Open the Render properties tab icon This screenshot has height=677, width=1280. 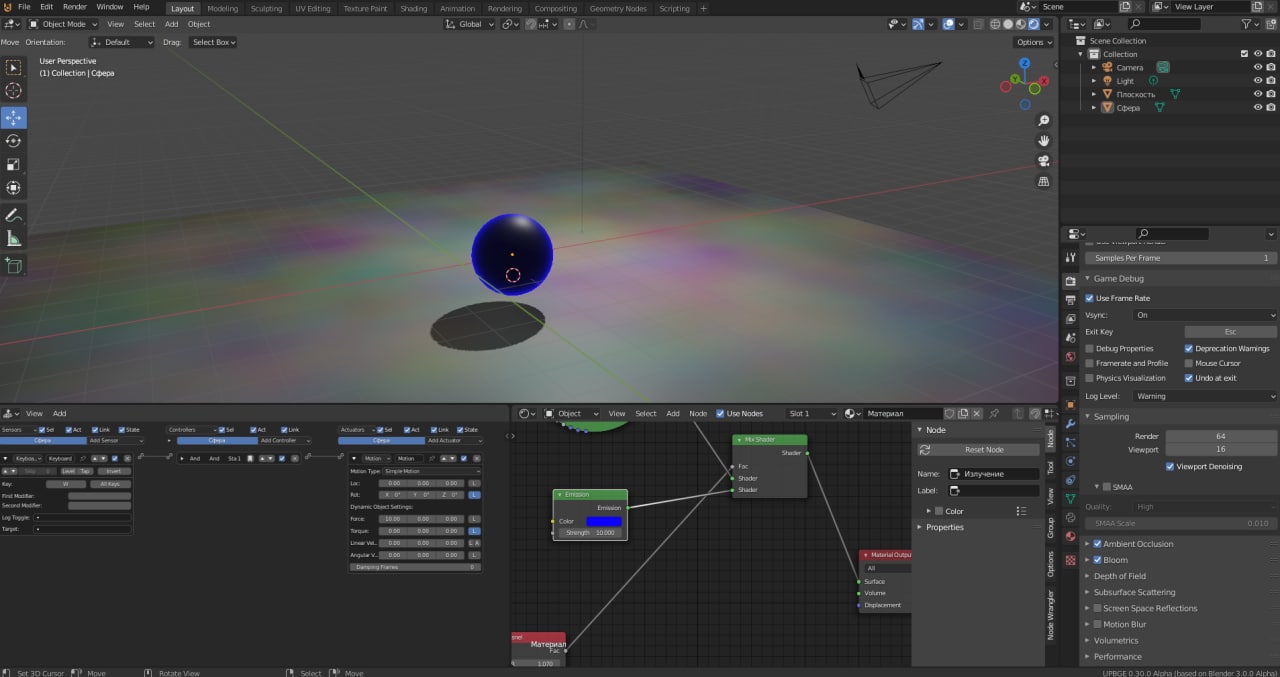pos(1070,282)
